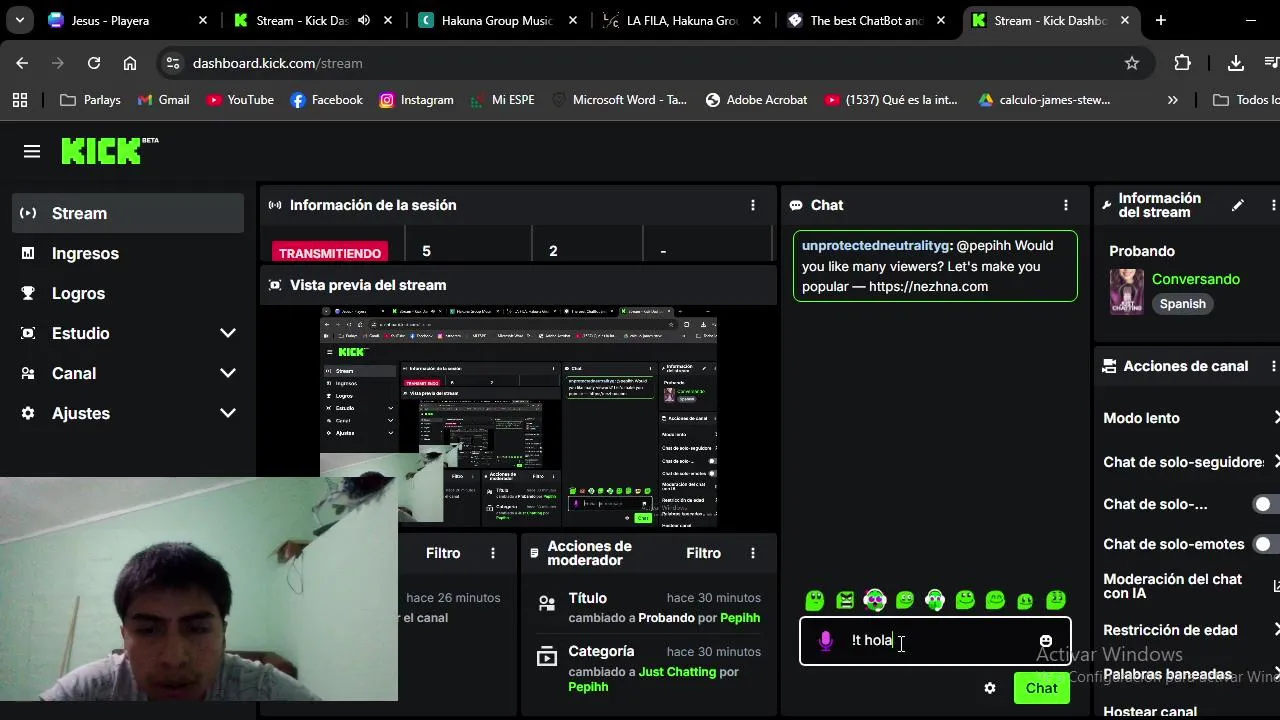Go to Ingresos in the sidebar
The image size is (1280, 720).
[x=128, y=253]
